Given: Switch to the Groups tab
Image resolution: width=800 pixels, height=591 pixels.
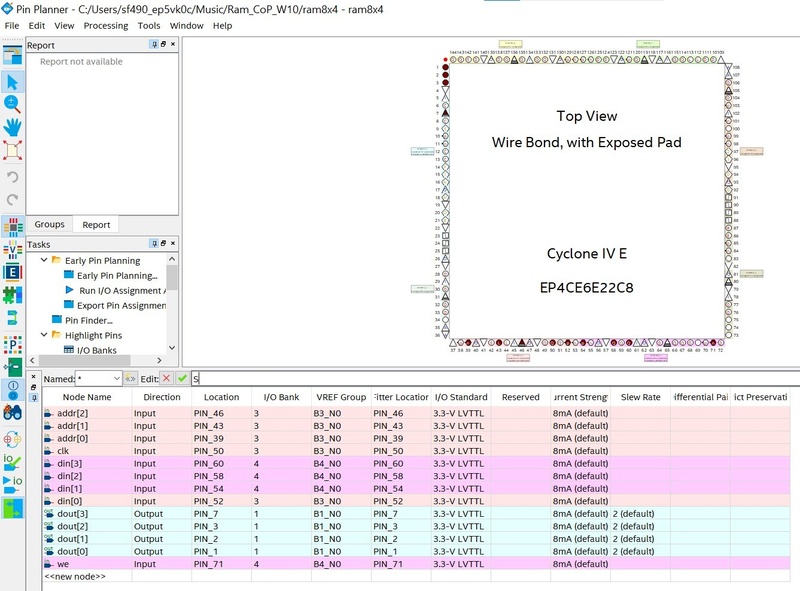Looking at the screenshot, I should (49, 224).
